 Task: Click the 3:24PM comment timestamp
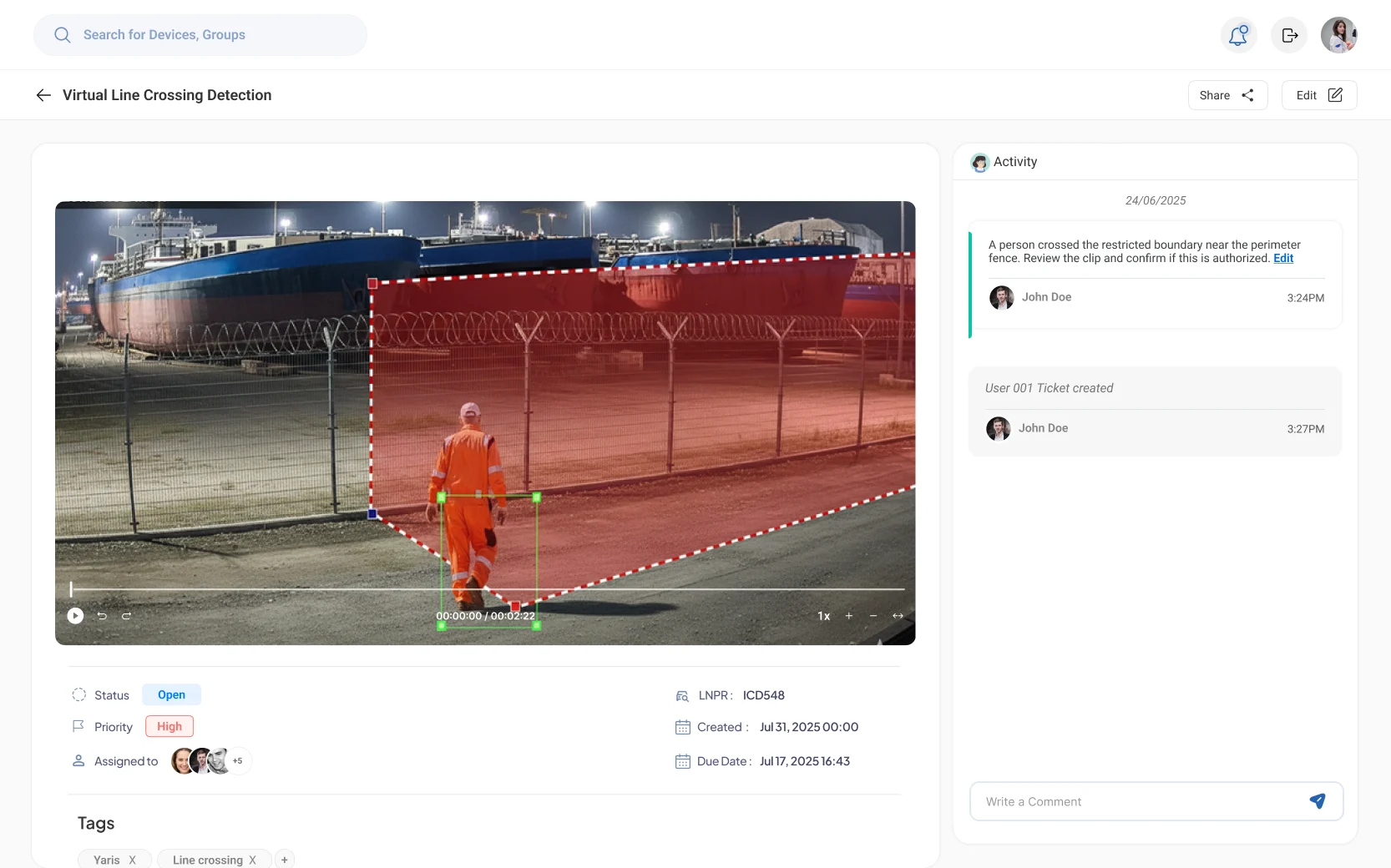coord(1306,298)
